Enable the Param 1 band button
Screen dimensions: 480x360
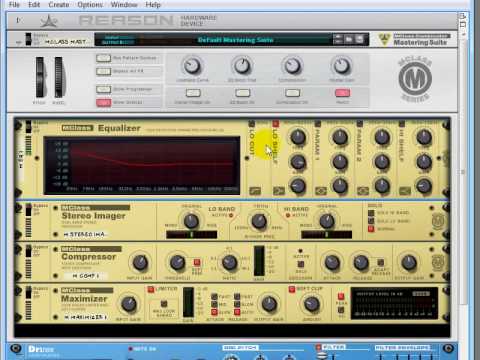coord(317,124)
